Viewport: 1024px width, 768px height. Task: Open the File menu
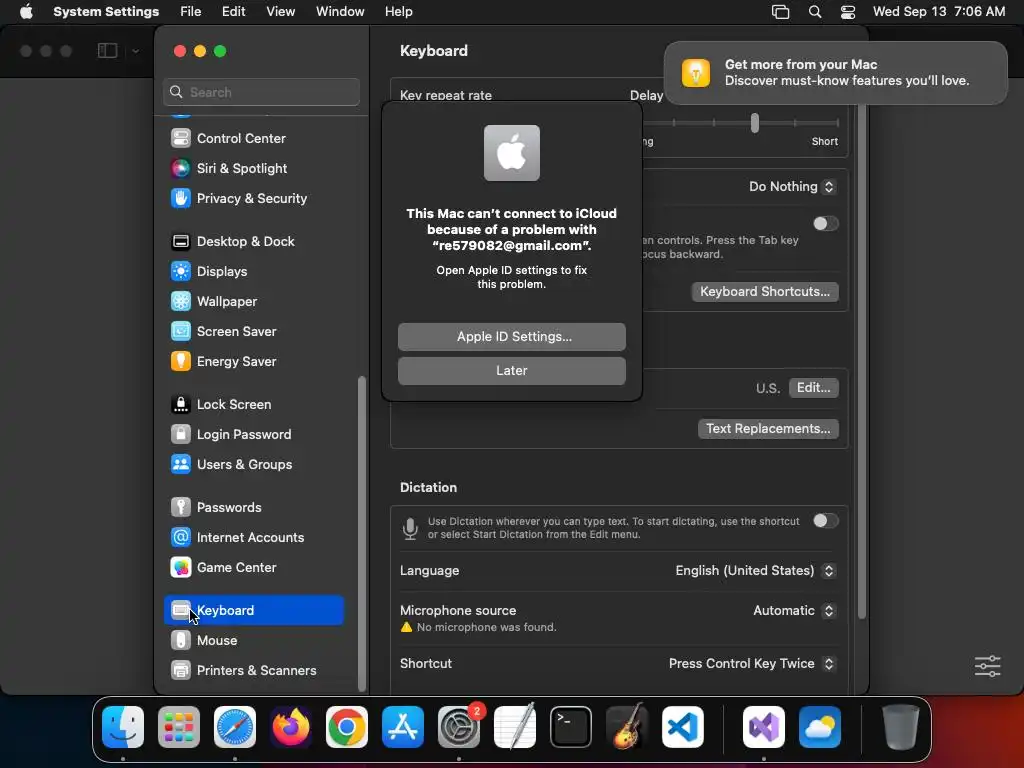[191, 12]
